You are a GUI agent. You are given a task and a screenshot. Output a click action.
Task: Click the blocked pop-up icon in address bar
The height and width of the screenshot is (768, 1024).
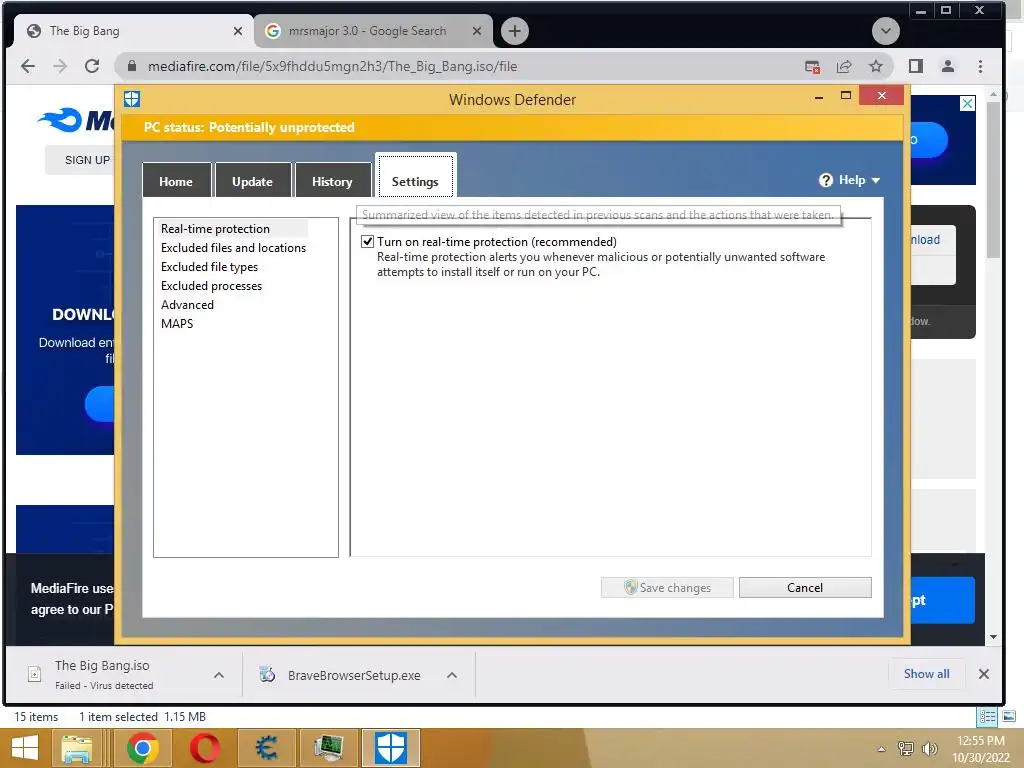[x=812, y=66]
